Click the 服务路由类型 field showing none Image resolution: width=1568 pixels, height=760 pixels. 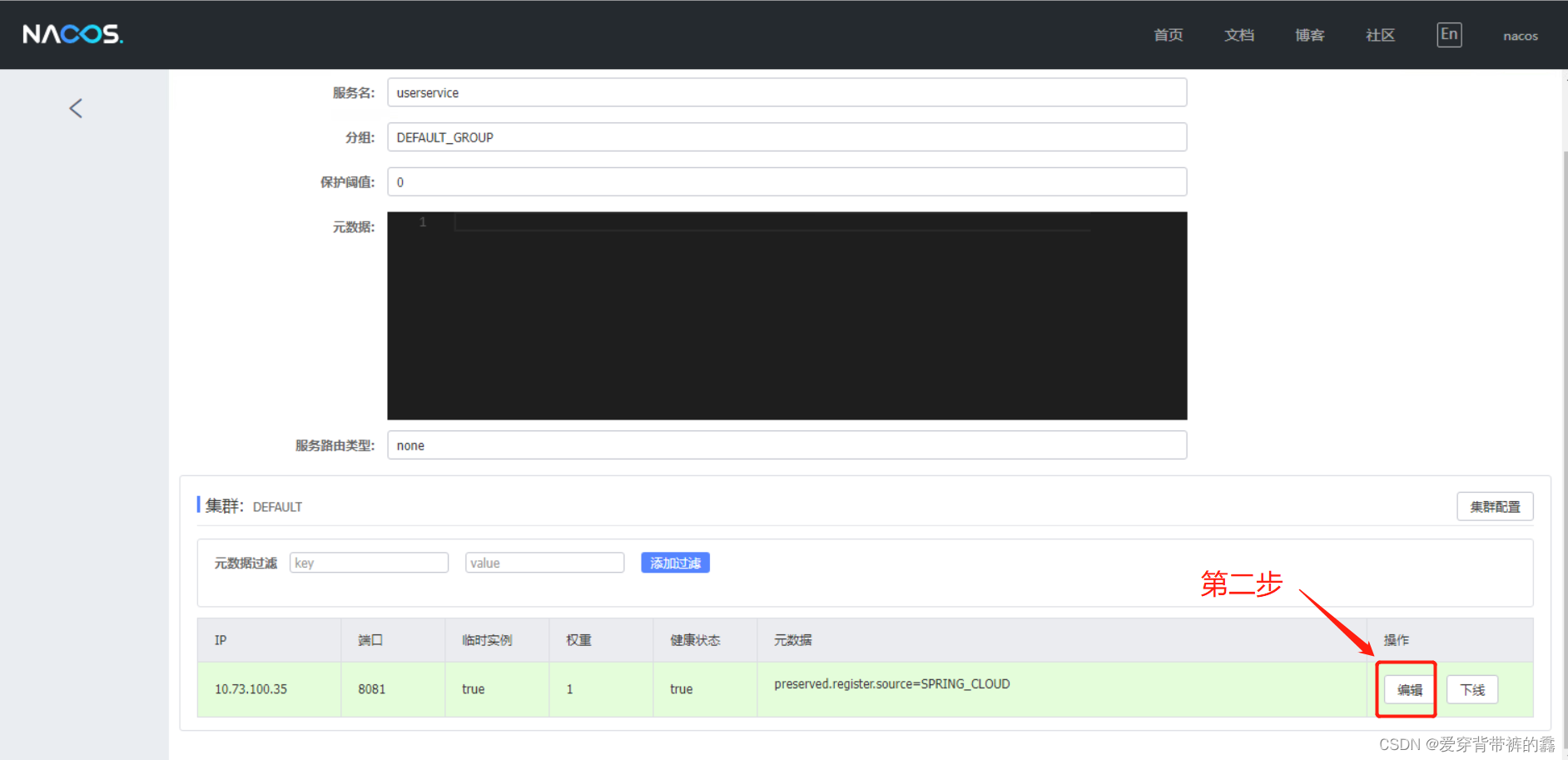(787, 445)
